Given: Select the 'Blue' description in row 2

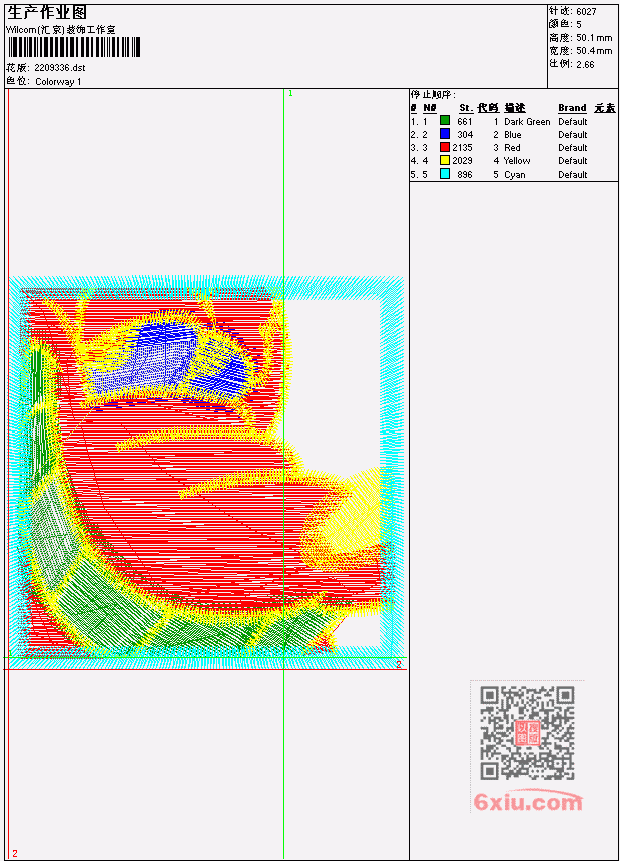Looking at the screenshot, I should [512, 135].
